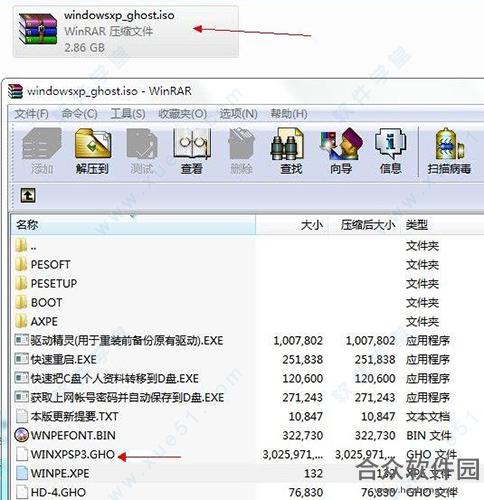This screenshot has width=484, height=500.
Task: Click the 322,730 size cell
Action: click(x=303, y=435)
